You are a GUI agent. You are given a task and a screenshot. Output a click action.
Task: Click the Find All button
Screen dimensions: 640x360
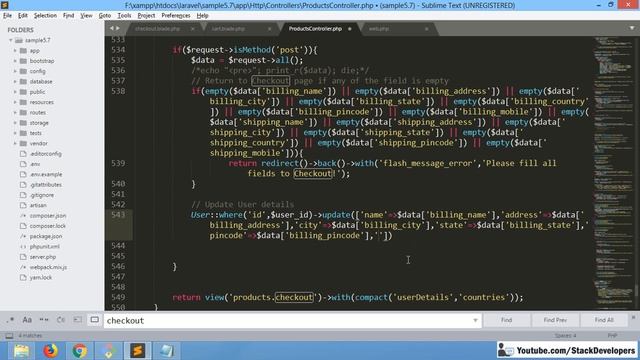(x=604, y=320)
